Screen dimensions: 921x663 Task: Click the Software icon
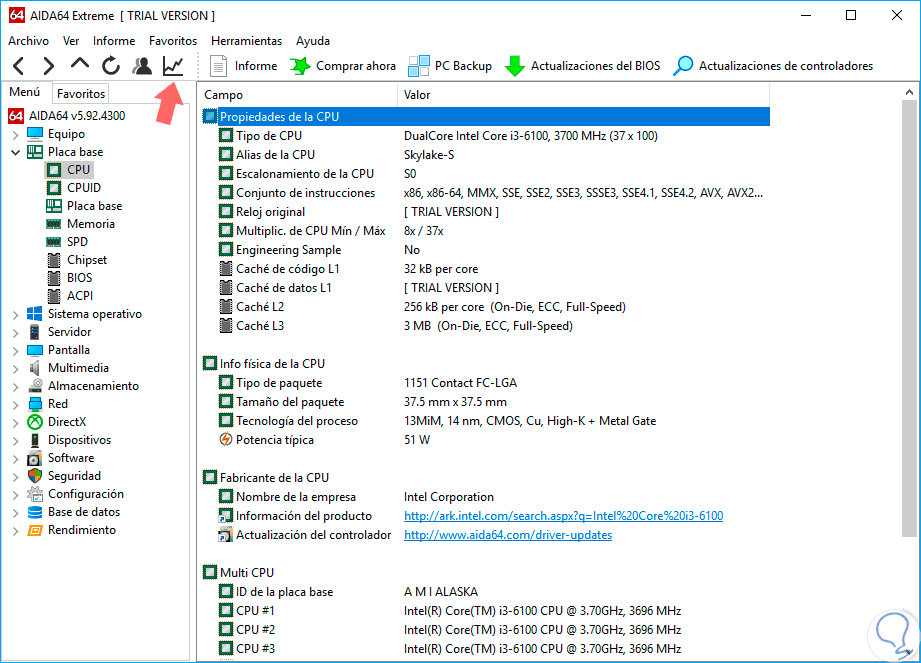coord(35,458)
